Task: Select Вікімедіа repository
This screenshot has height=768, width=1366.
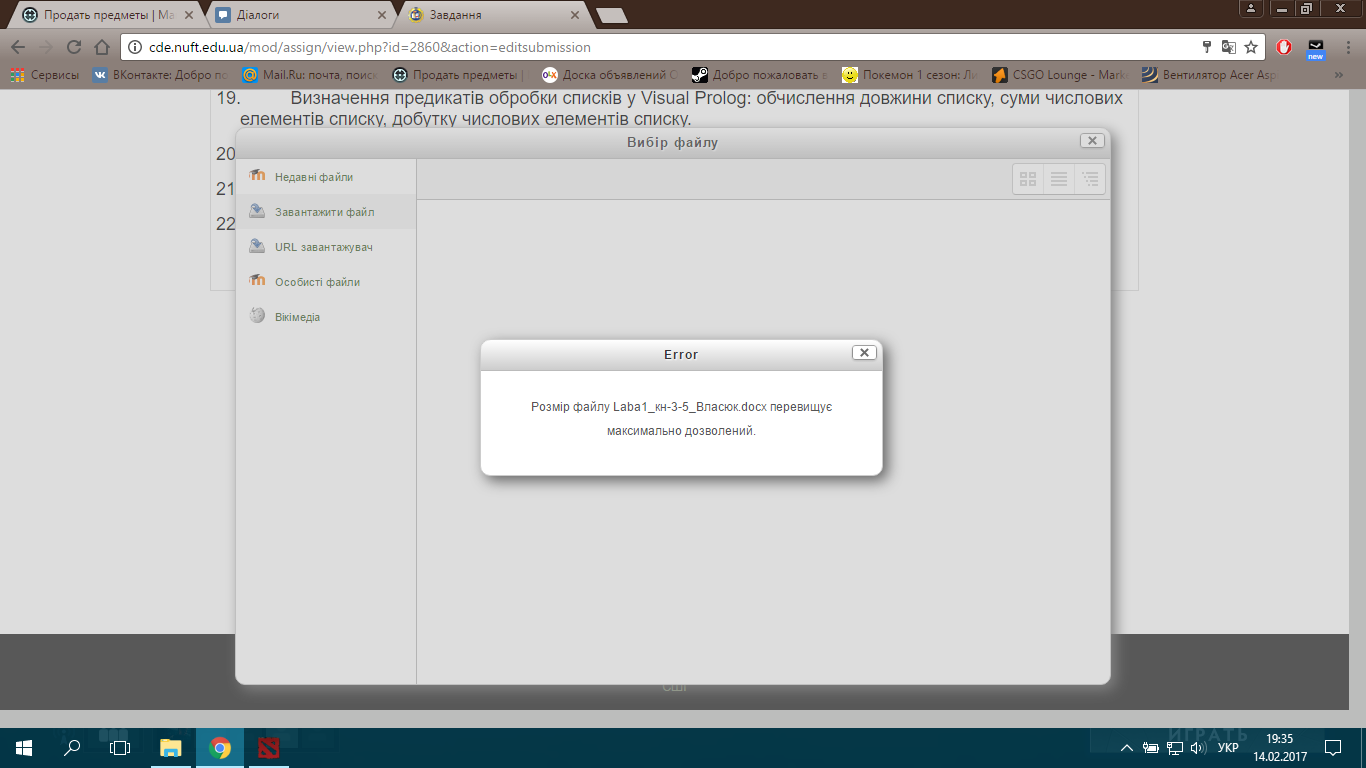Action: click(297, 317)
